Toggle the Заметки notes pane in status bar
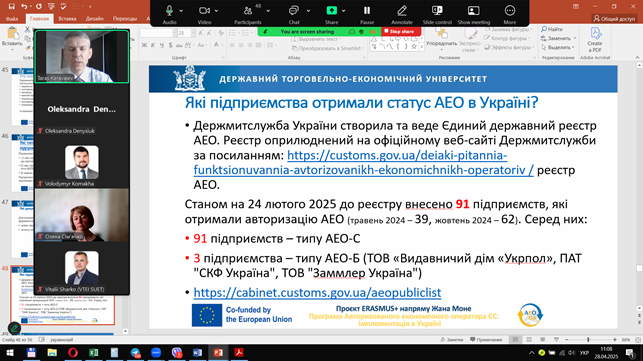The image size is (643, 361). pos(451,340)
